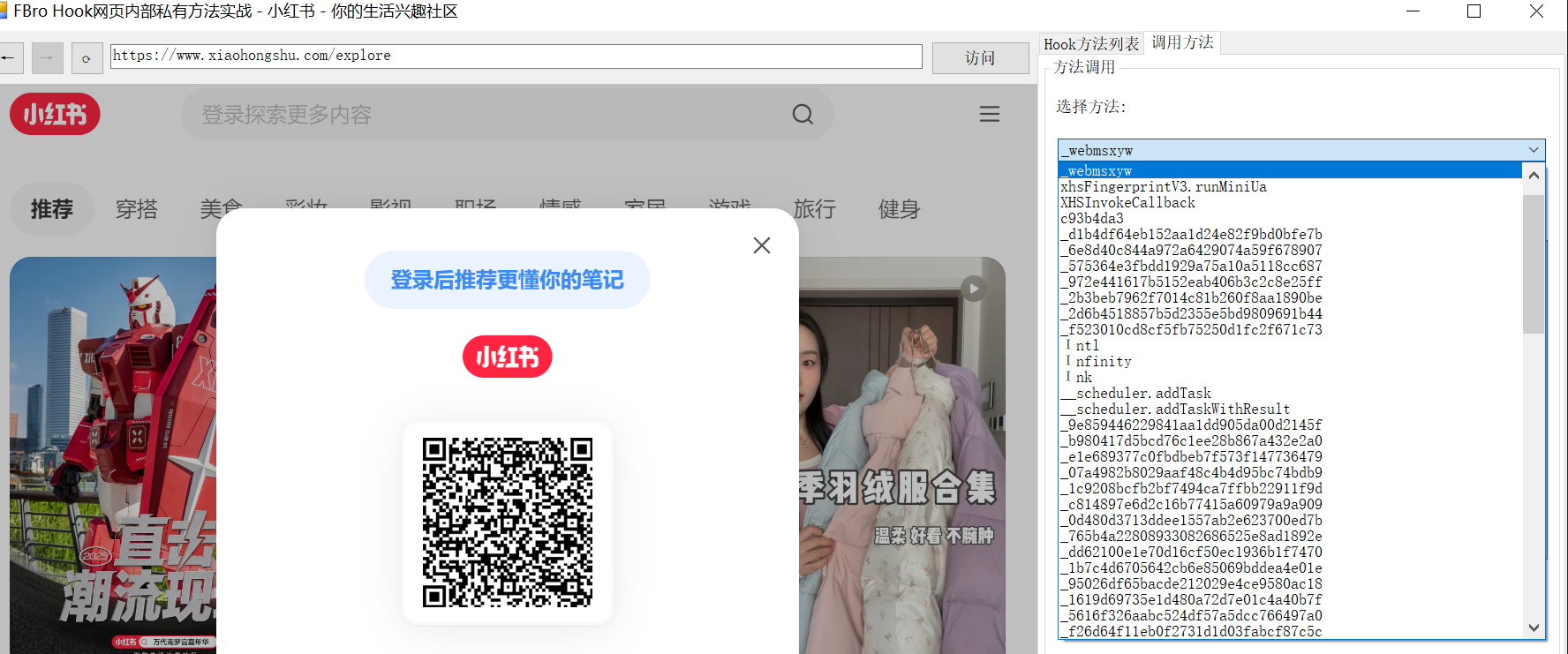Select the highlighted _webmsxyw list option
The width and height of the screenshot is (1568, 654).
(x=1291, y=170)
